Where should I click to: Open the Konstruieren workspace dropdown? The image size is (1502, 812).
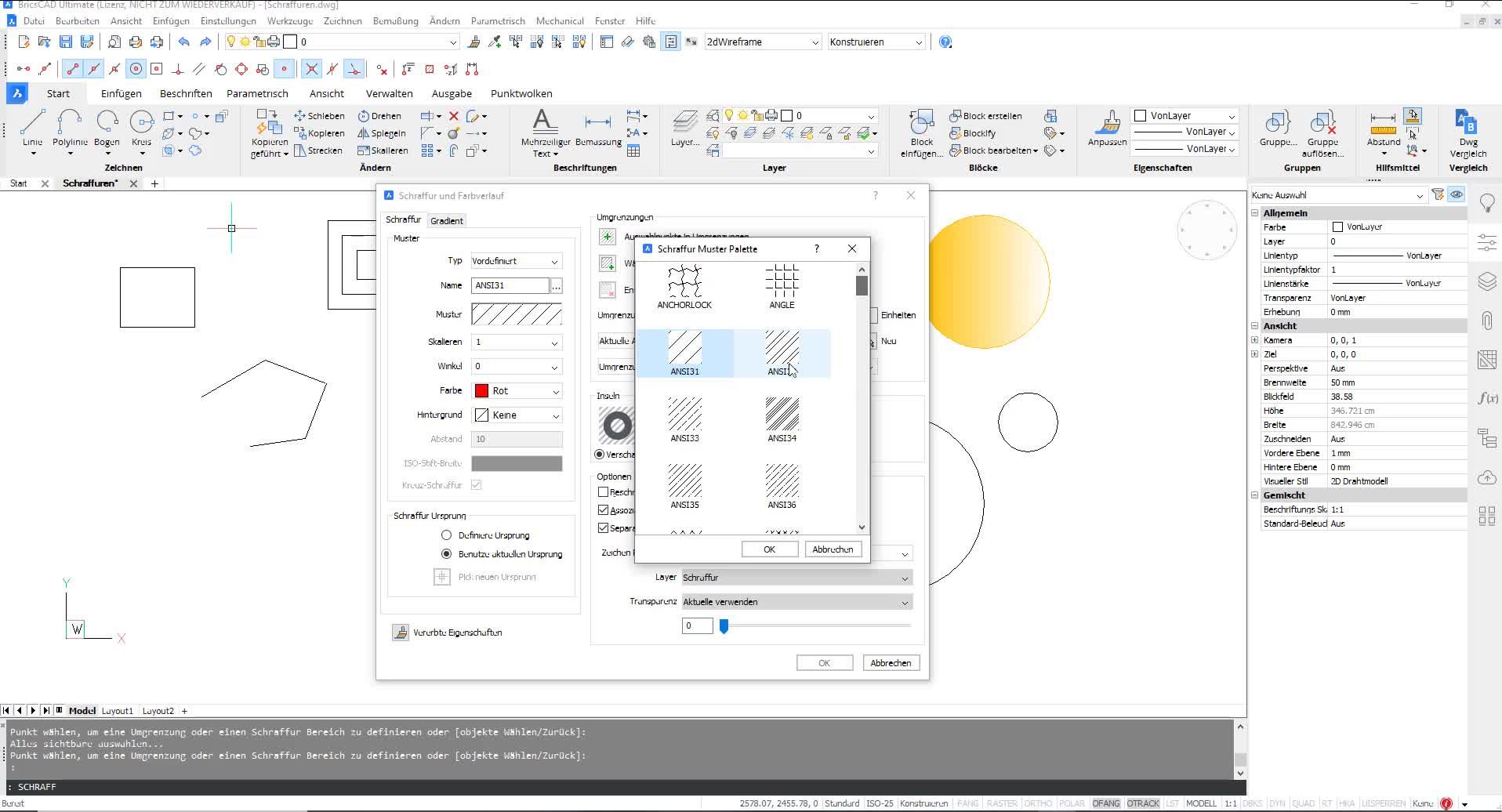tap(876, 42)
